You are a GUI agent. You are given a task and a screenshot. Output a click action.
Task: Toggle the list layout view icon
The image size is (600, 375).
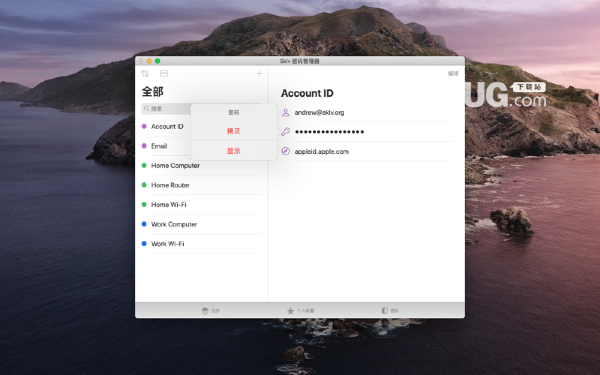point(164,73)
